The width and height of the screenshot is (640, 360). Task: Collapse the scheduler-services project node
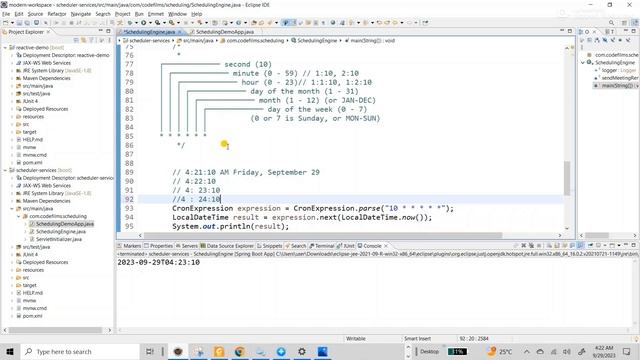5,170
